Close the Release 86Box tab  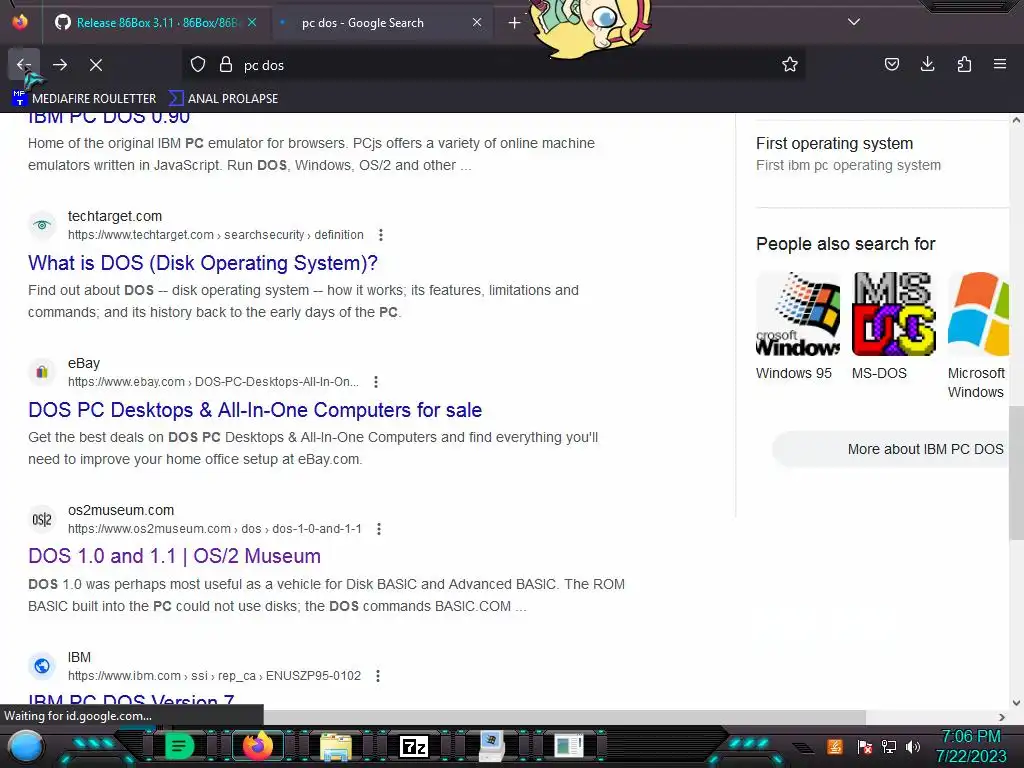pyautogui.click(x=252, y=22)
